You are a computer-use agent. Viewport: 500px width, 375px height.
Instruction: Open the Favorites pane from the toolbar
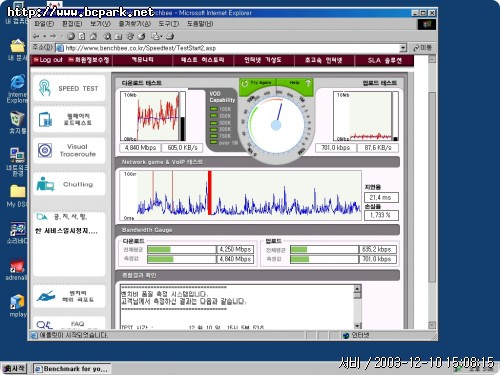coord(119,36)
